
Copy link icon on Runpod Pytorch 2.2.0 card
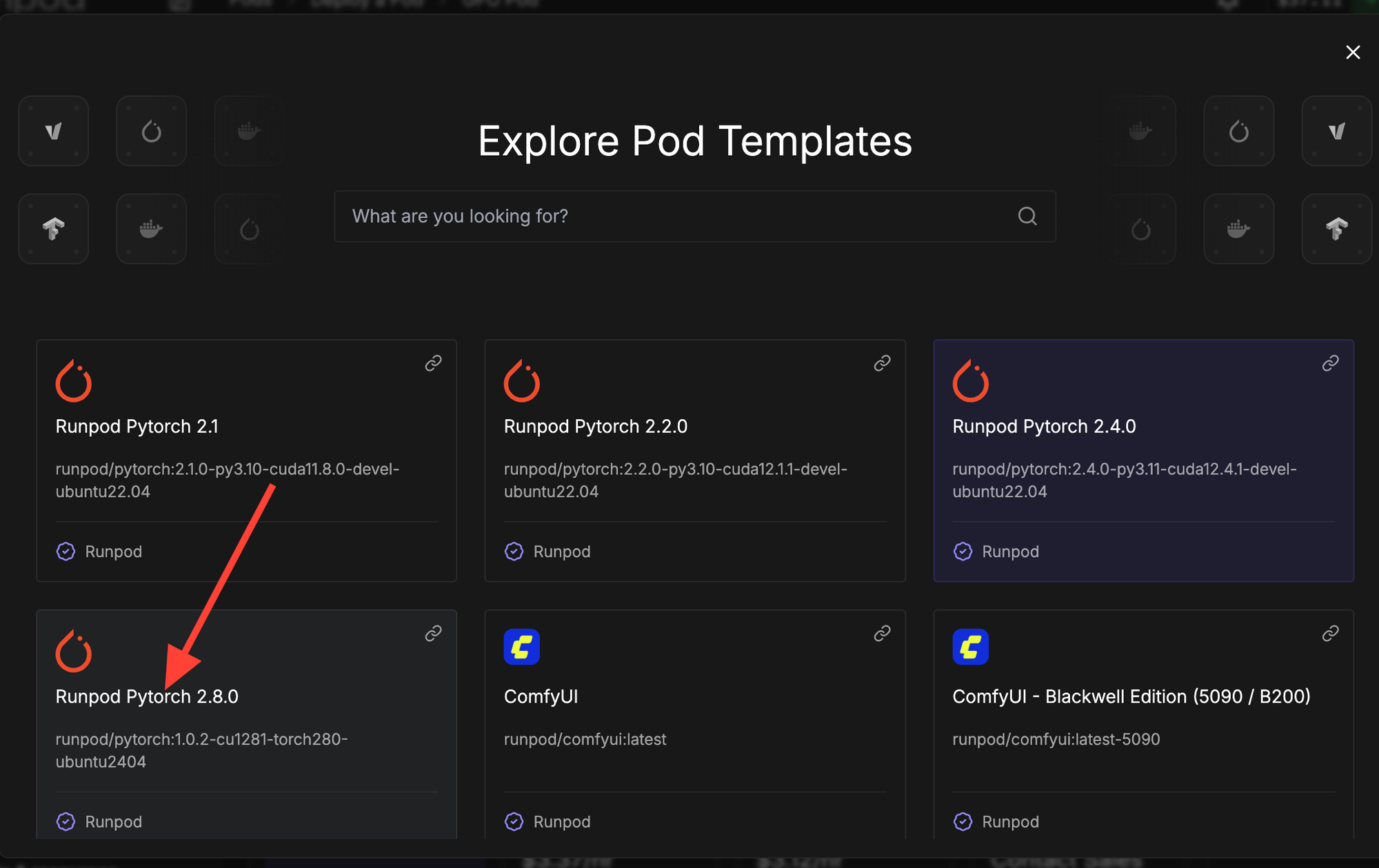coord(882,363)
